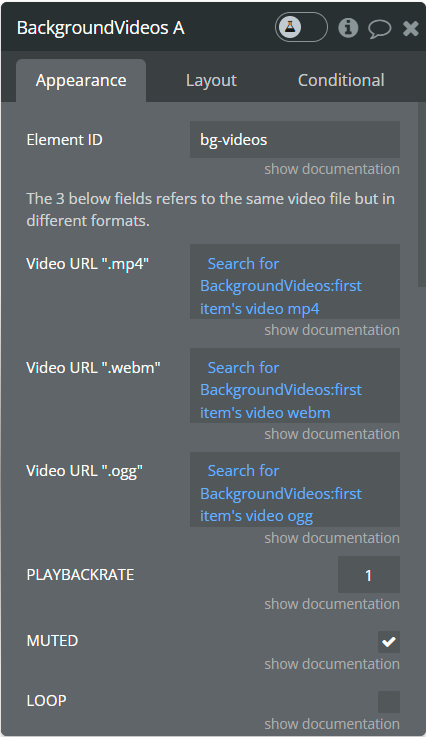Show documentation for the Video URL .ogg field

point(331,538)
